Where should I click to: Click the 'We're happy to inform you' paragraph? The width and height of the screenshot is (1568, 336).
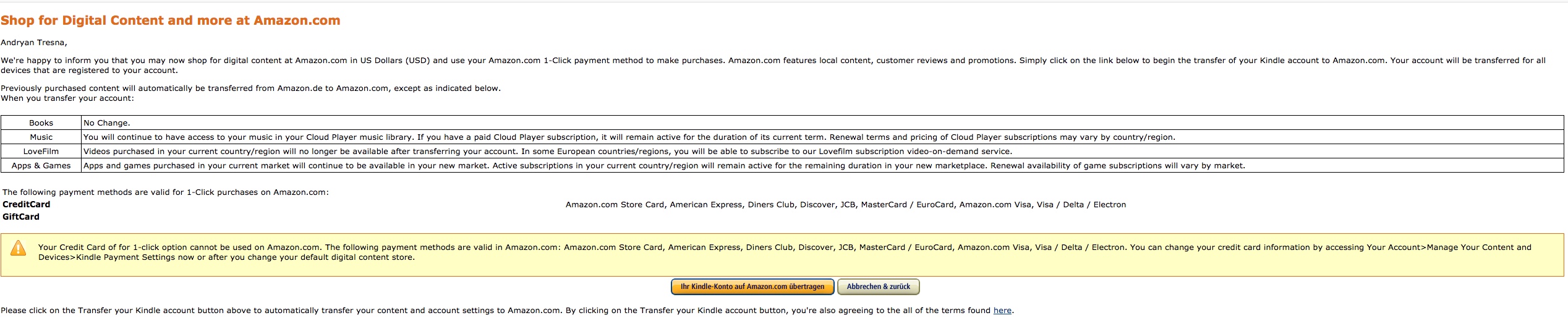point(773,66)
